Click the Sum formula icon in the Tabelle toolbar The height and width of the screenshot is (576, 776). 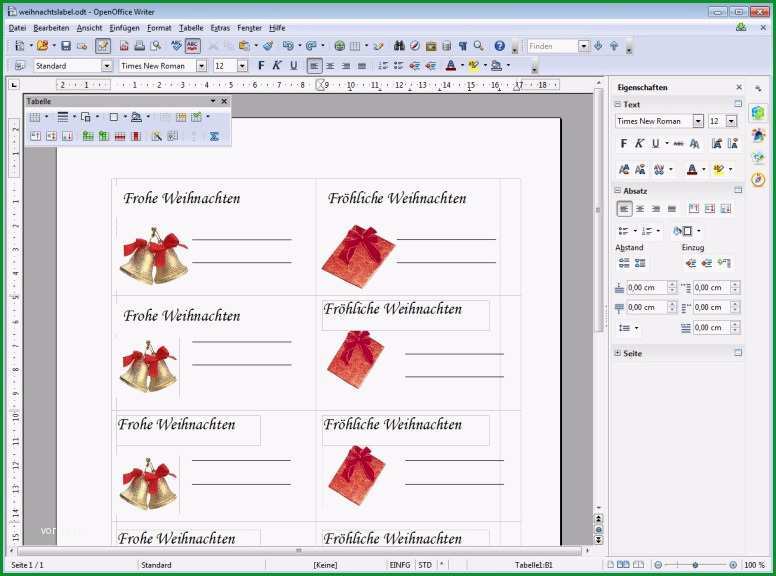coord(214,136)
